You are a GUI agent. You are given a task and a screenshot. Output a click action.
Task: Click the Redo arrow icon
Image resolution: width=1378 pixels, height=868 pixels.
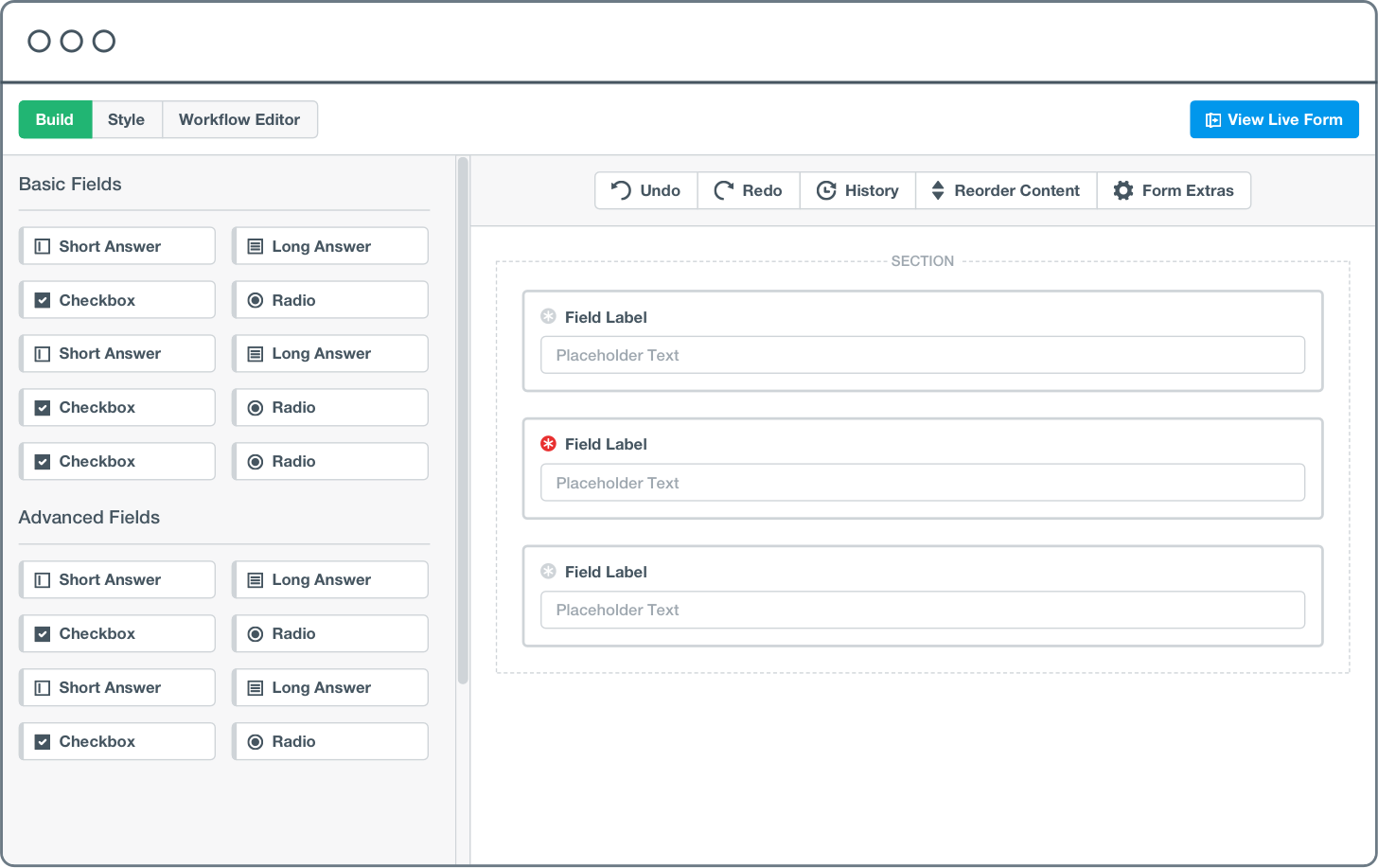coord(724,190)
